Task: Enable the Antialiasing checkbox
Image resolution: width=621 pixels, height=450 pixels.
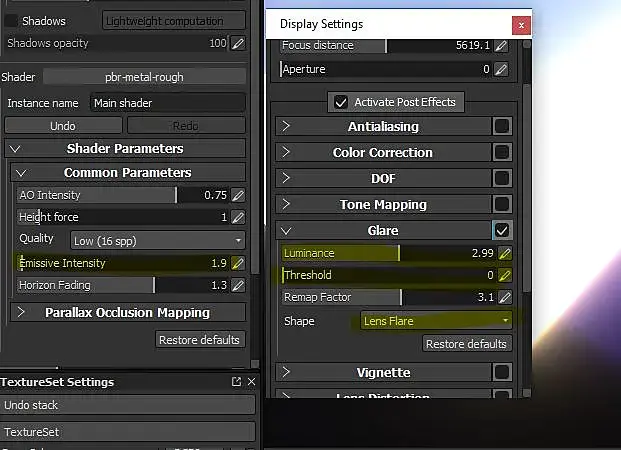Action: (x=502, y=126)
